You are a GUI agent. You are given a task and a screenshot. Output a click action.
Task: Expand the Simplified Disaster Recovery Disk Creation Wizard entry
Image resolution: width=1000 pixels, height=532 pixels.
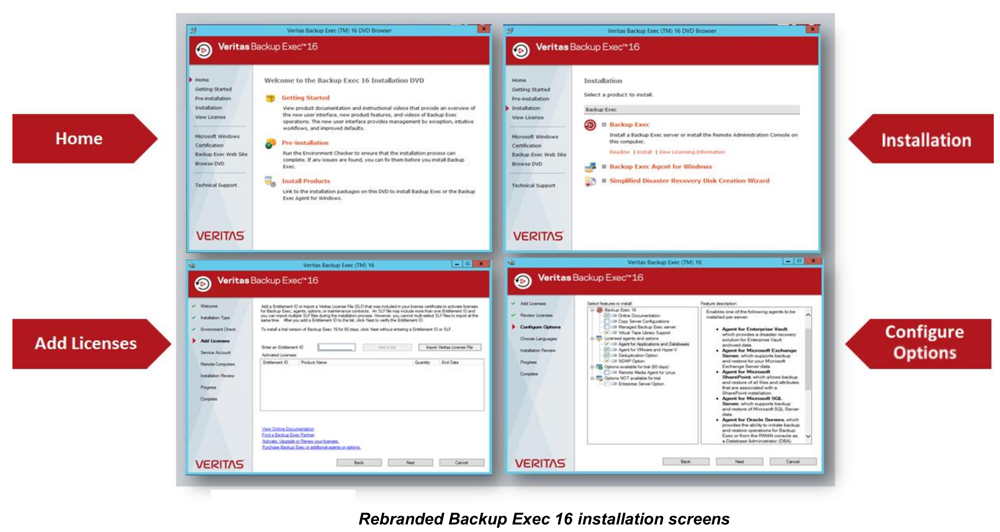pos(604,181)
